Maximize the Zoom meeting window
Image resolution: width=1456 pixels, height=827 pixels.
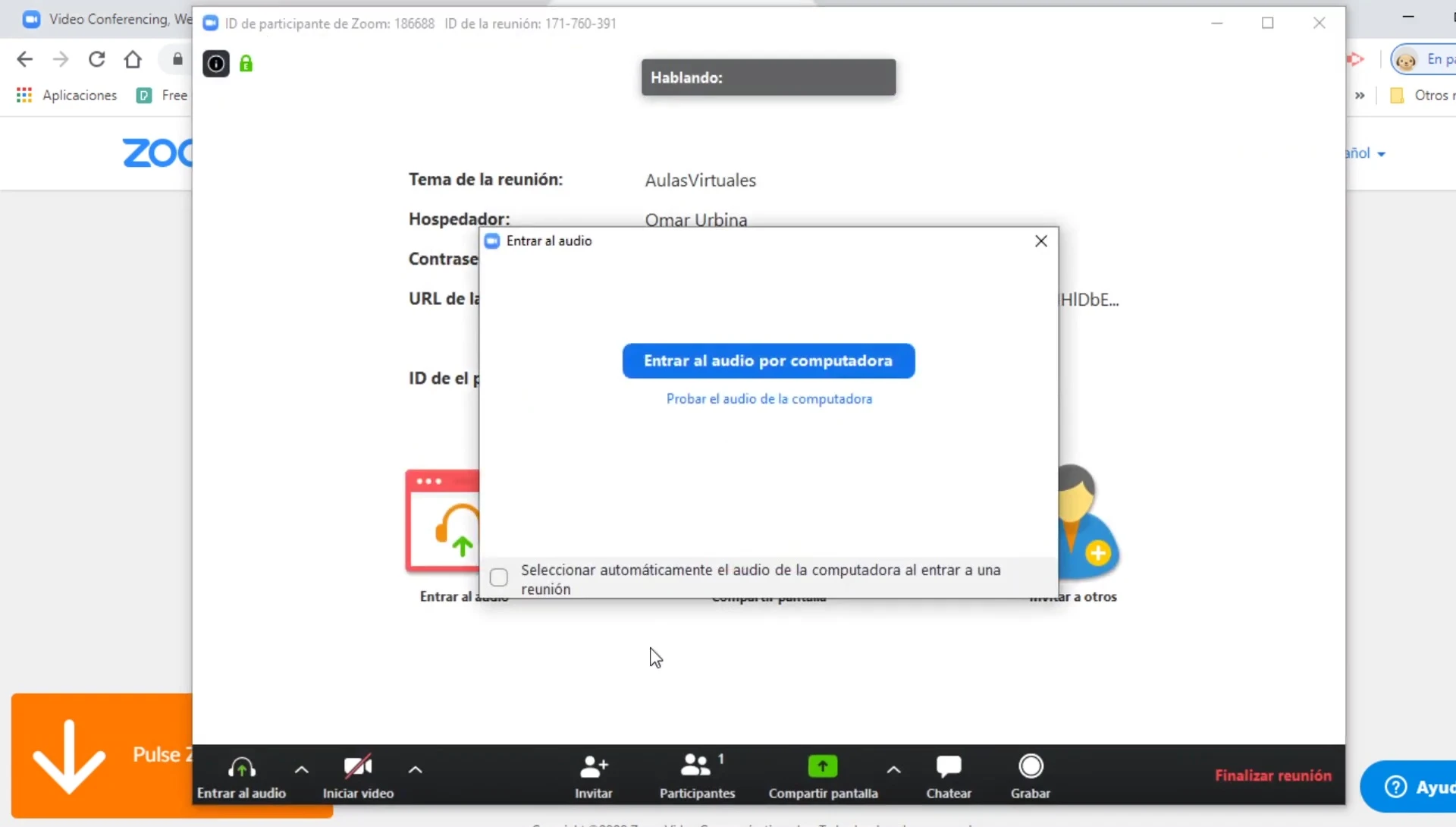[1267, 24]
